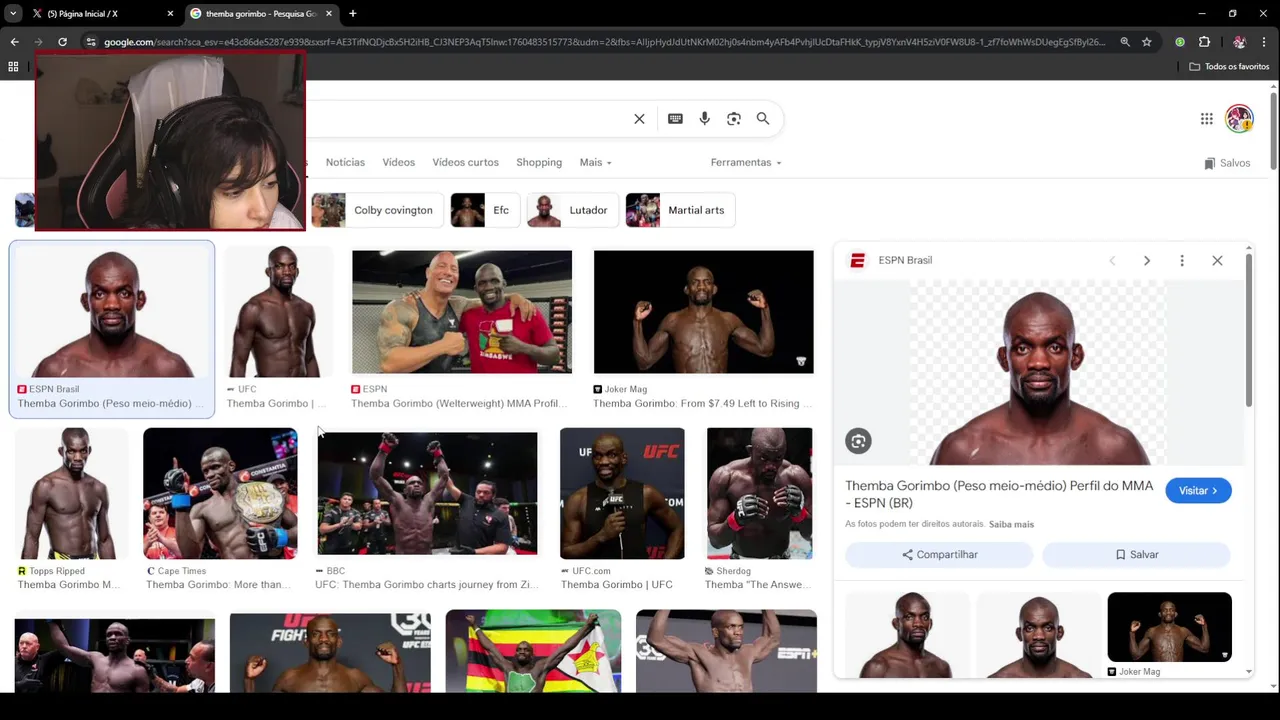Click the green extension icon in toolbar
This screenshot has width=1280, height=720.
coord(1180,42)
